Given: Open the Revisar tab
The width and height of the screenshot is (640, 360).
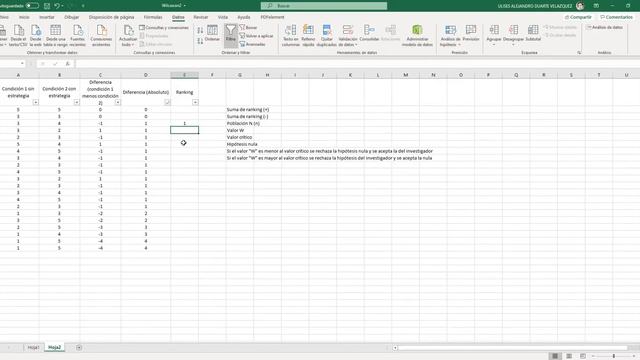Looking at the screenshot, I should [200, 17].
